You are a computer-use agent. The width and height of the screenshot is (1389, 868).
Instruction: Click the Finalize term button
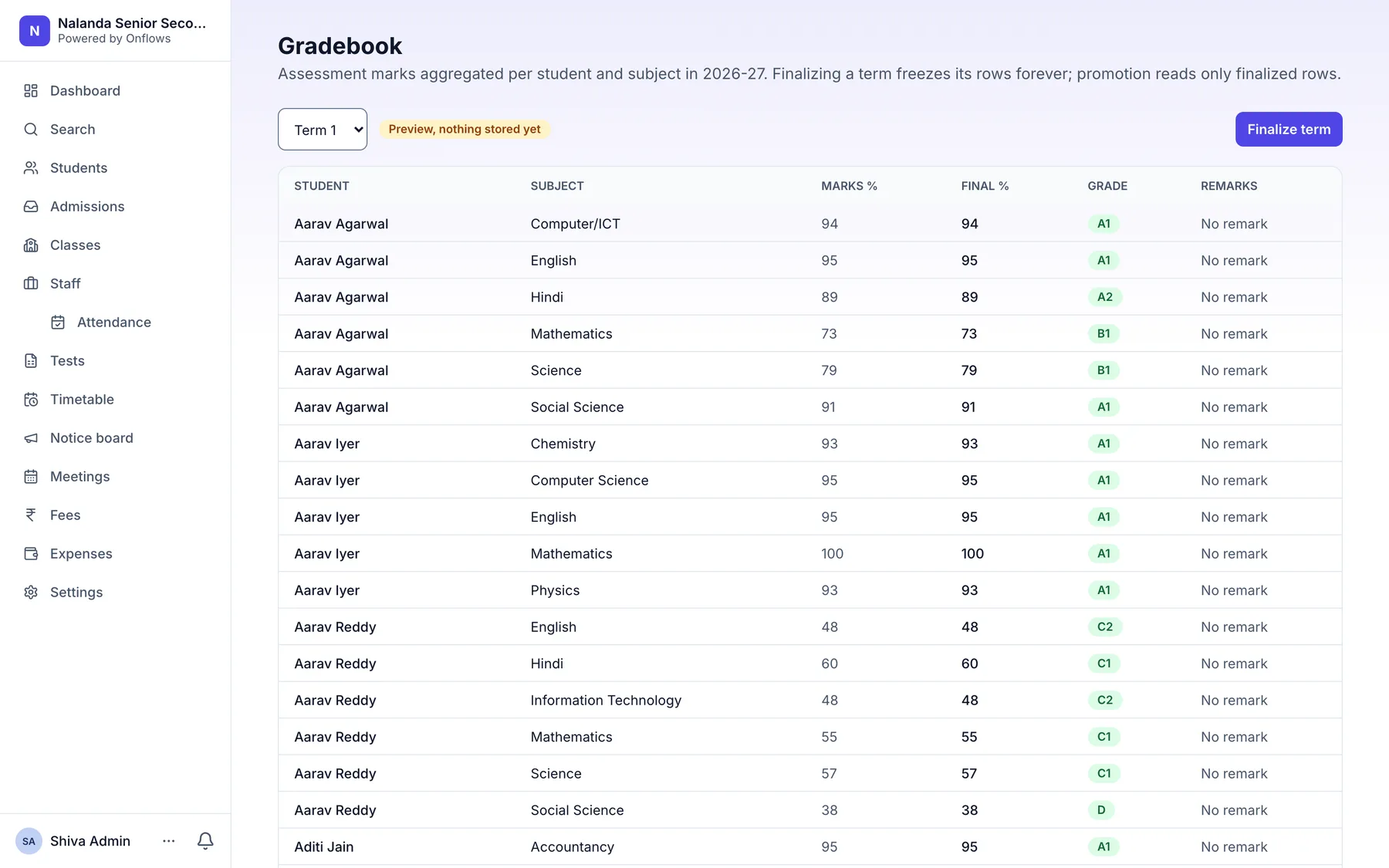click(1289, 130)
